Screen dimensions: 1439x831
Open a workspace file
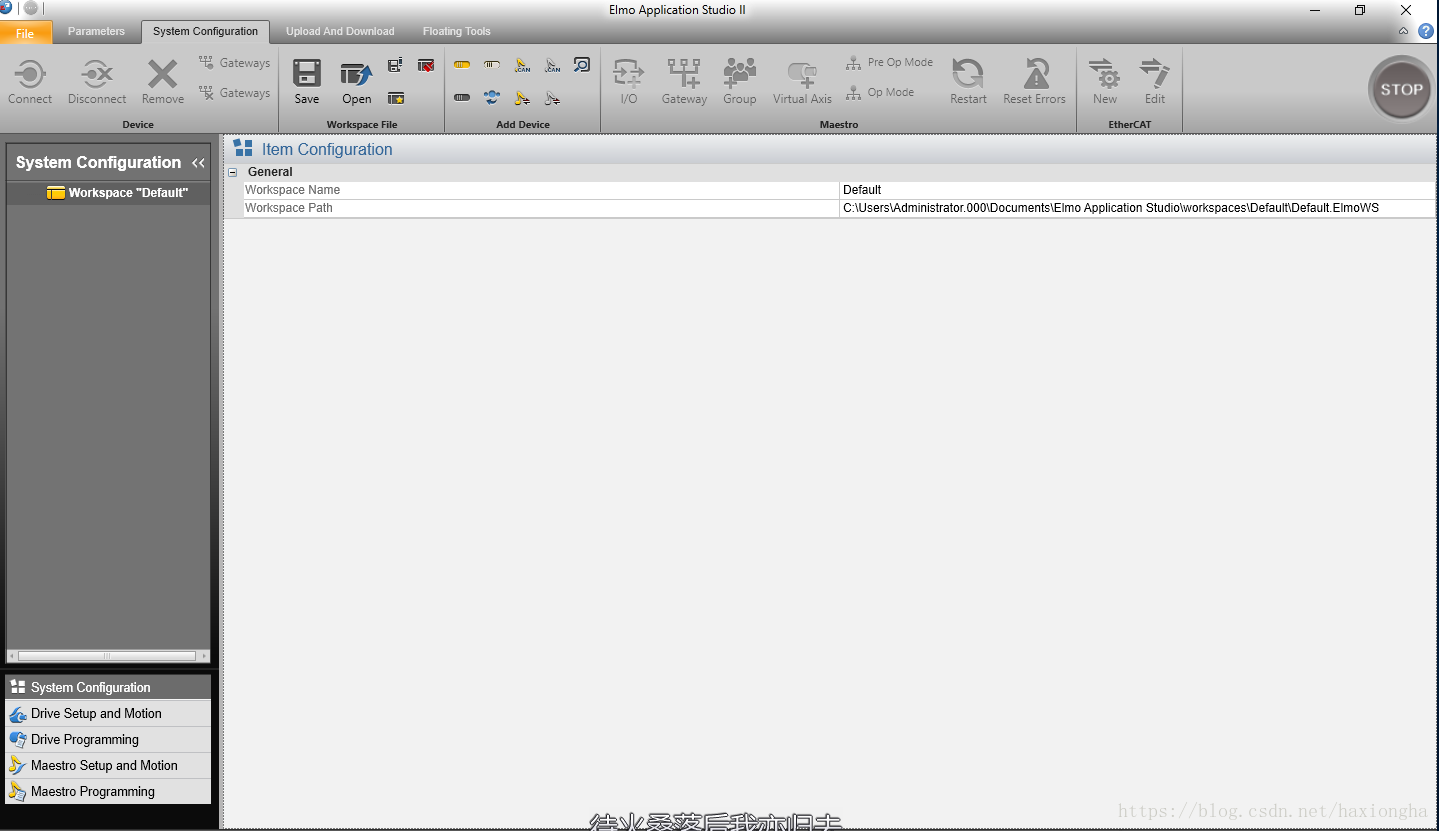pyautogui.click(x=357, y=81)
